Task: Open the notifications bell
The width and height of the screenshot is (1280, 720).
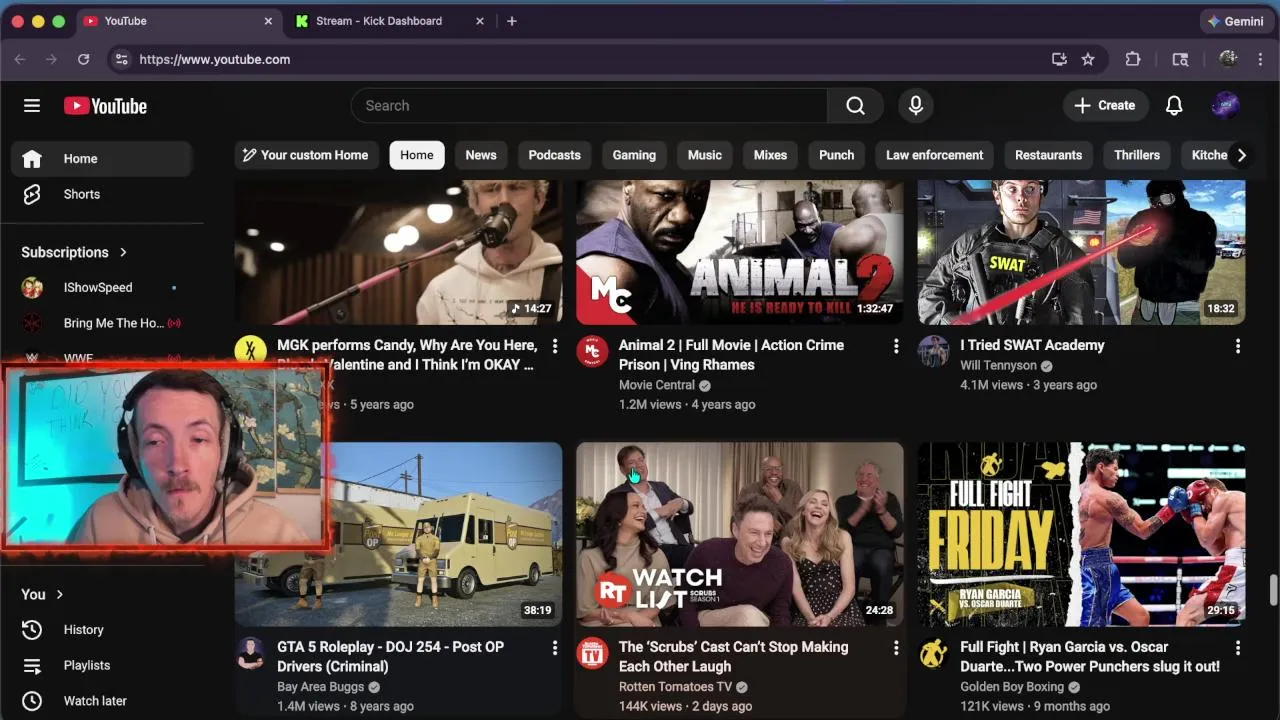Action: [x=1174, y=106]
